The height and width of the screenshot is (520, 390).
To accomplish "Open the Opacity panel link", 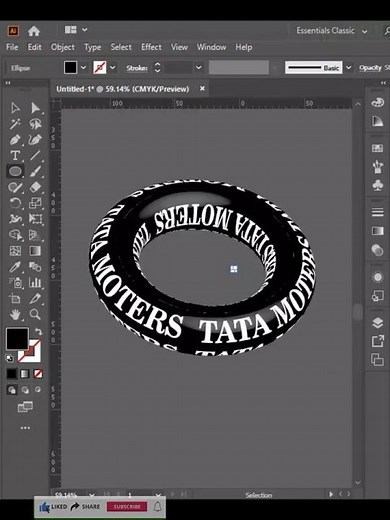I will tap(370, 68).
